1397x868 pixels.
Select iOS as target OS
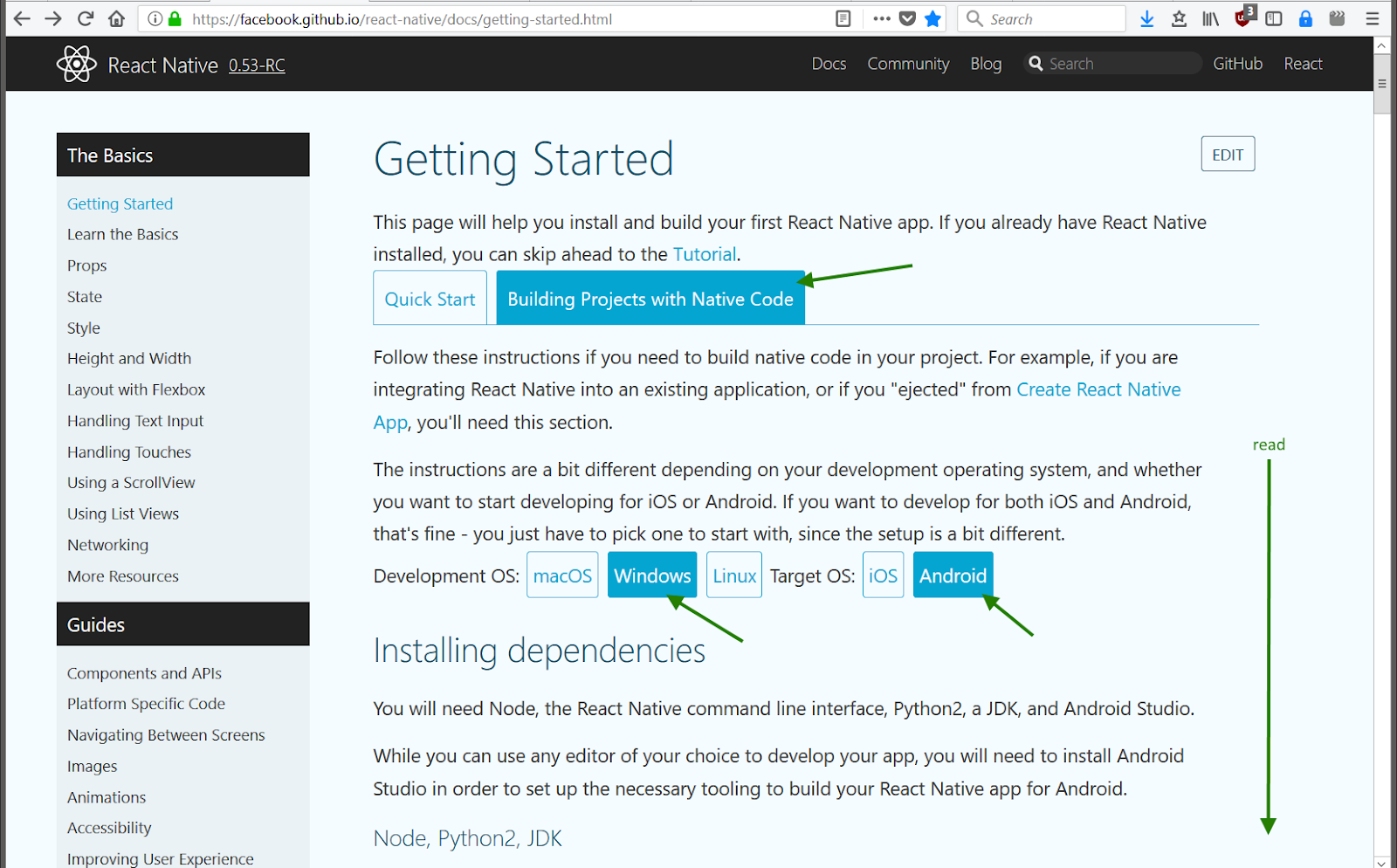(883, 575)
